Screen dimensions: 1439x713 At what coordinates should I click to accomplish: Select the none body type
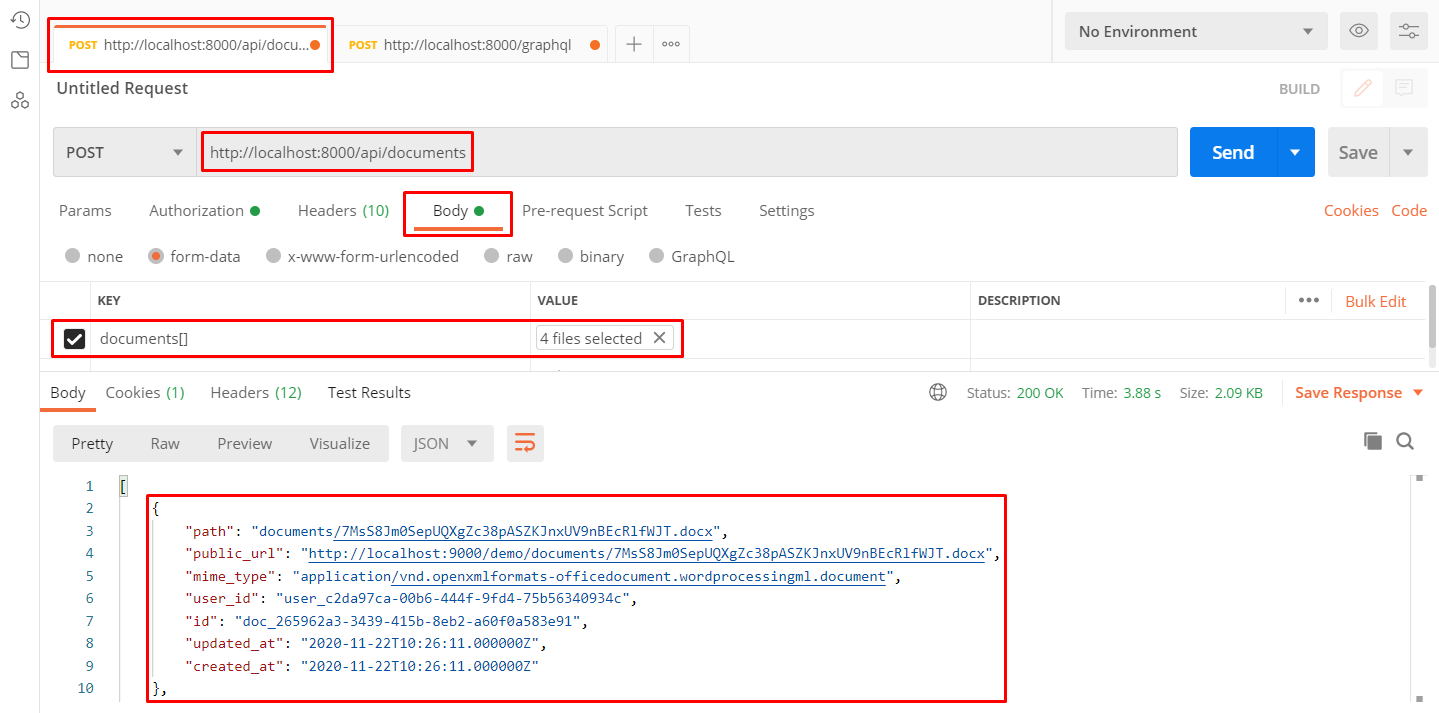point(72,256)
